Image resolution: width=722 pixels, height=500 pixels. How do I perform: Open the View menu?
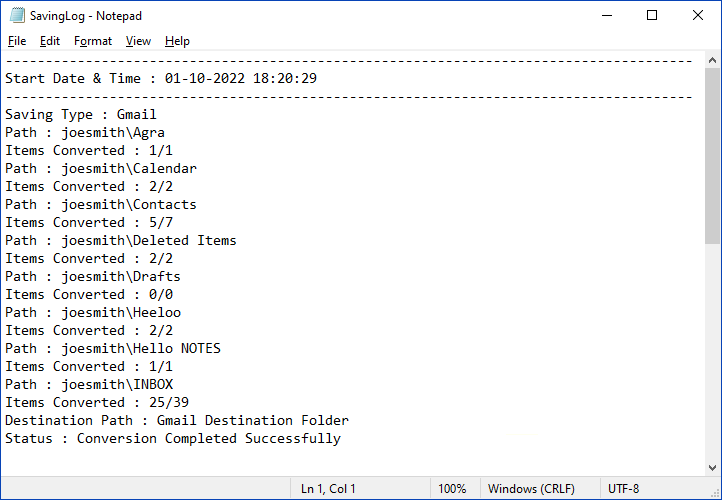tap(138, 41)
